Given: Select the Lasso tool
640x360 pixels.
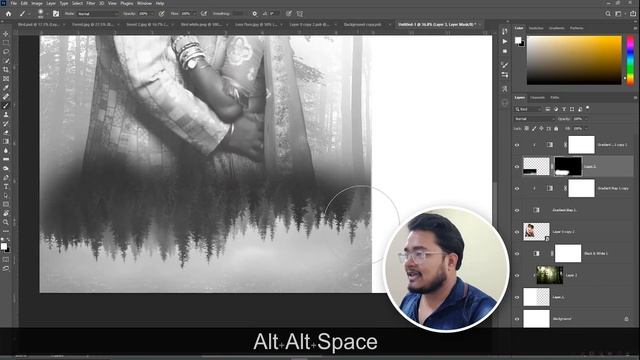Looking at the screenshot, I should (x=6, y=52).
